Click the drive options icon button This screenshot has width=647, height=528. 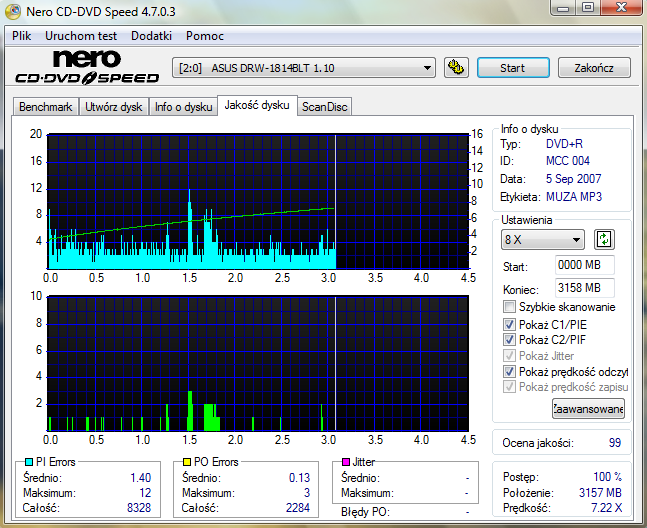(x=456, y=67)
